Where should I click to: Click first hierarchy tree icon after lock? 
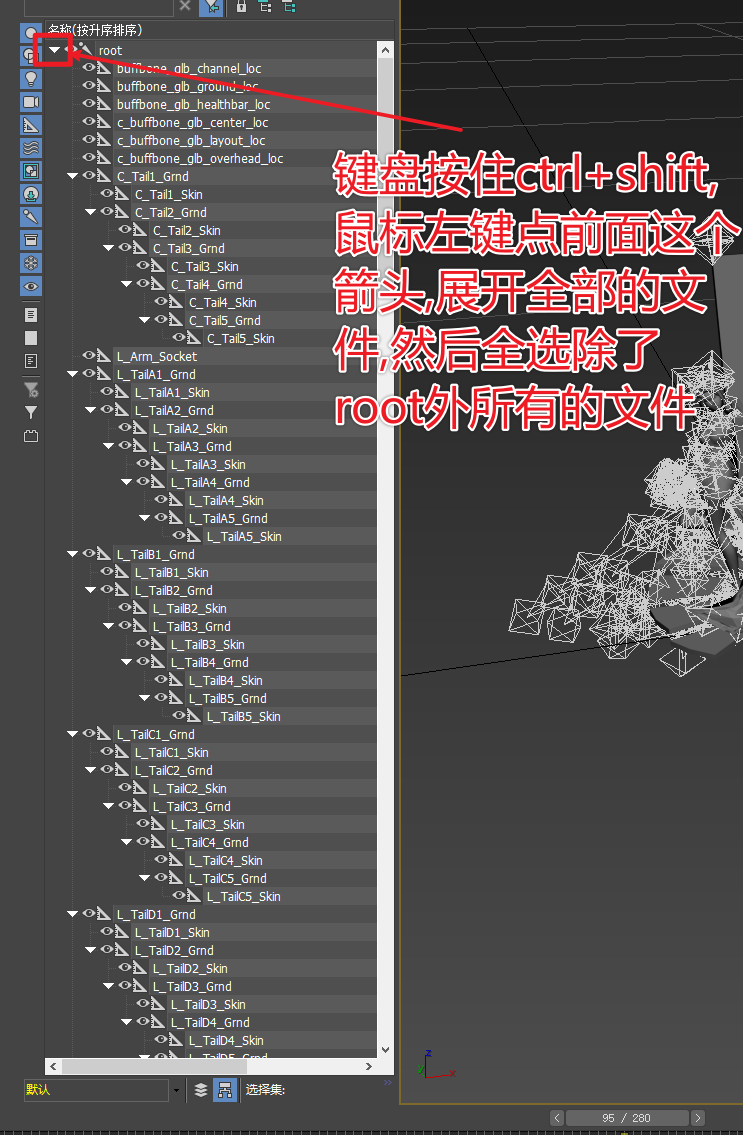pos(265,7)
